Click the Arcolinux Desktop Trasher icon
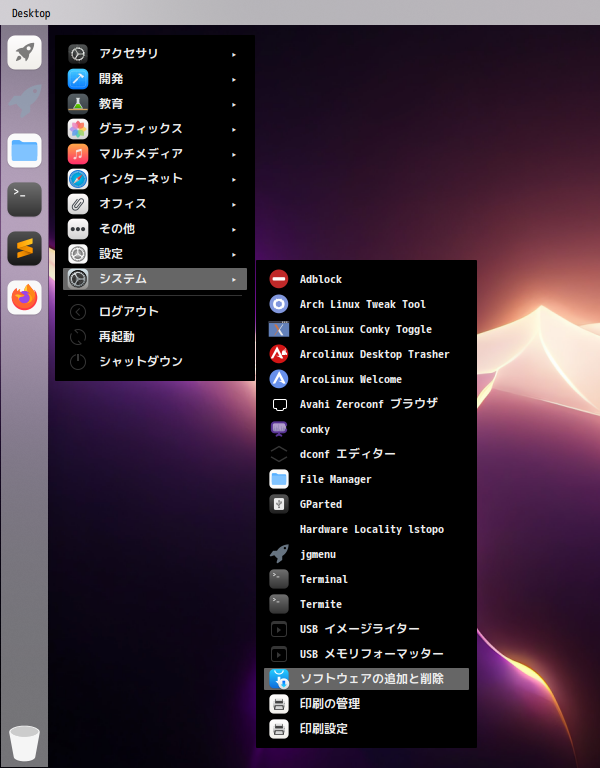 point(279,354)
